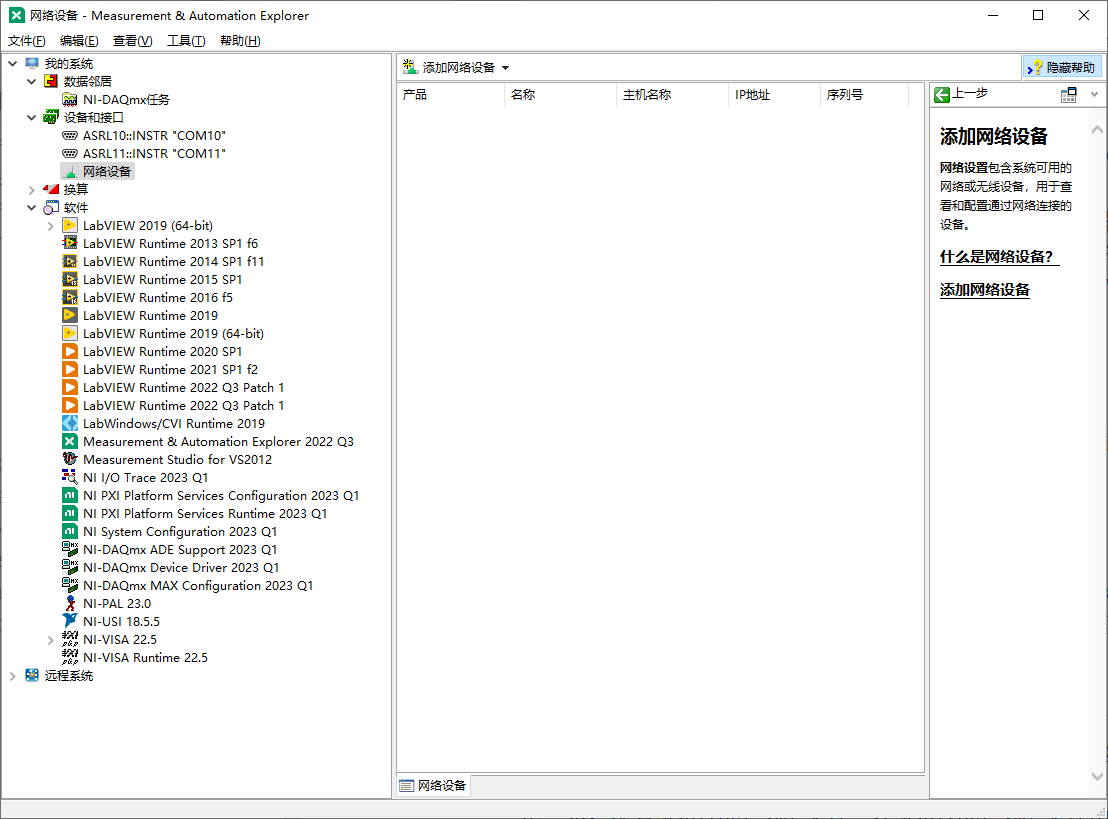The height and width of the screenshot is (819, 1108).
Task: Select NI-DAQmx ADE Support 2023 Q1
Action: pyautogui.click(x=179, y=550)
